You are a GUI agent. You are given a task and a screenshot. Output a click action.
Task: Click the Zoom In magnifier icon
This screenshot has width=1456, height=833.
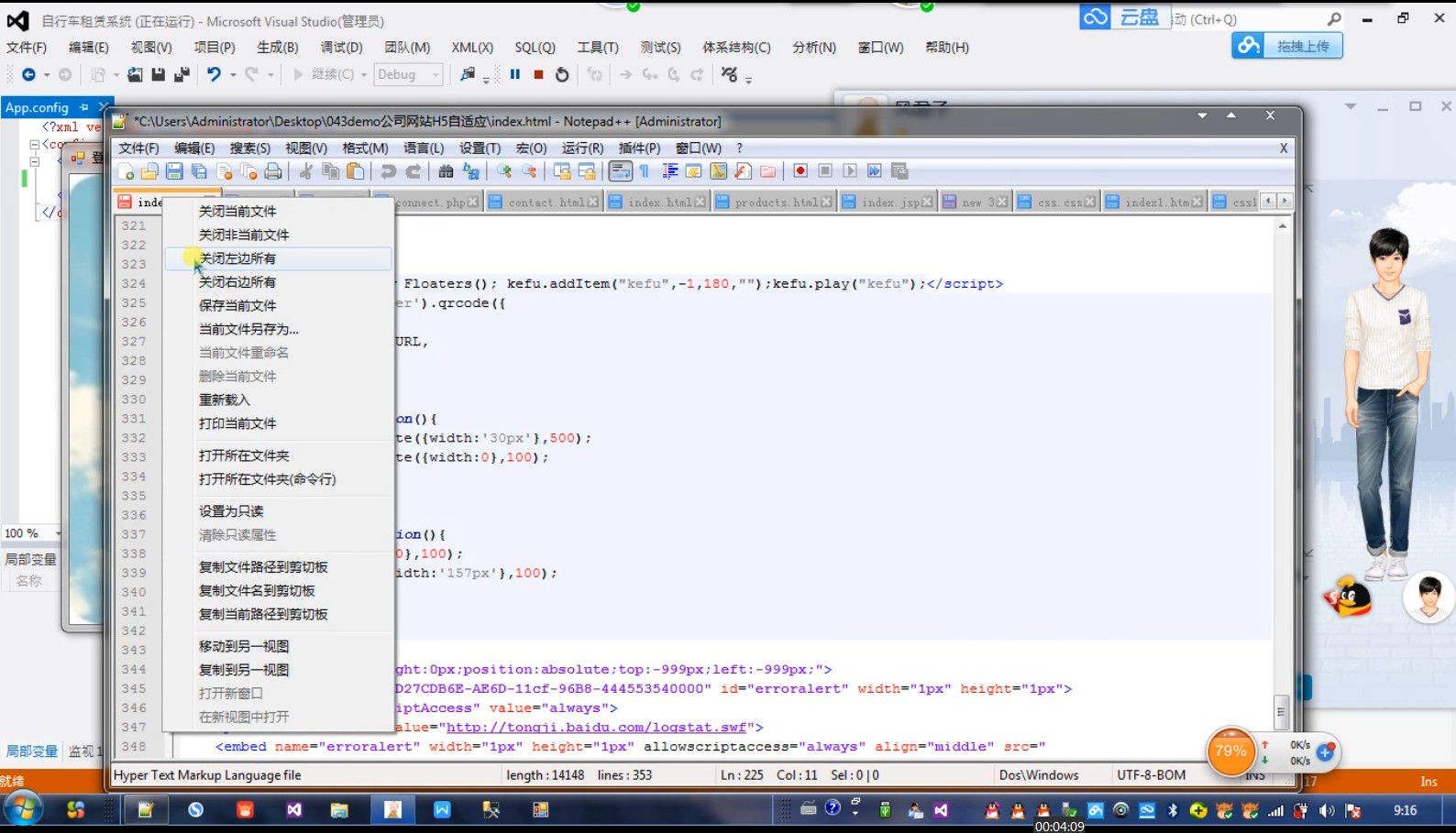point(504,171)
